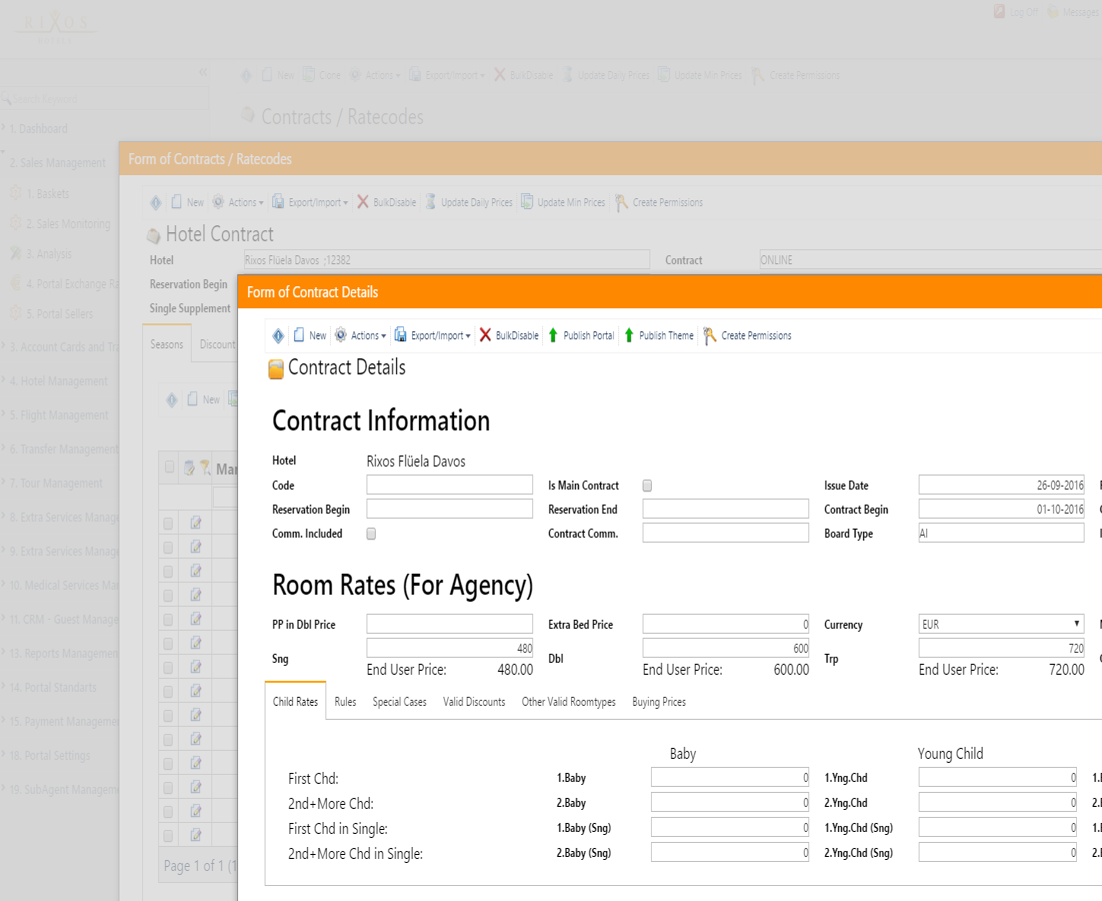
Task: Click the Extra Bed Price input field
Action: (x=725, y=624)
